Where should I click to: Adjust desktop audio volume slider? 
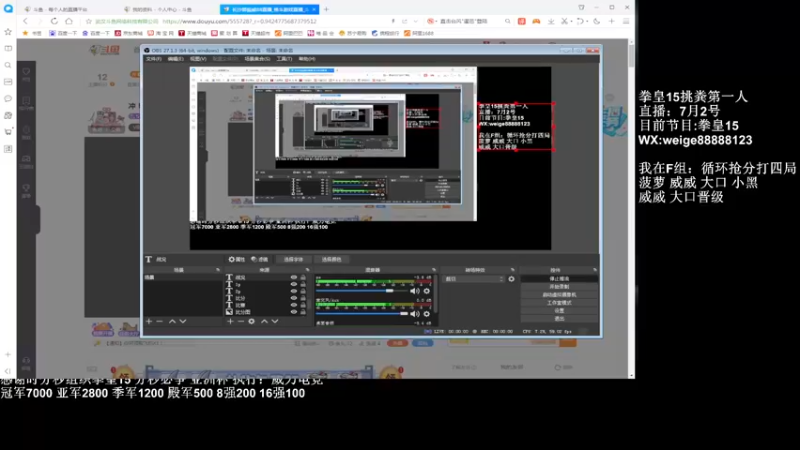point(362,291)
